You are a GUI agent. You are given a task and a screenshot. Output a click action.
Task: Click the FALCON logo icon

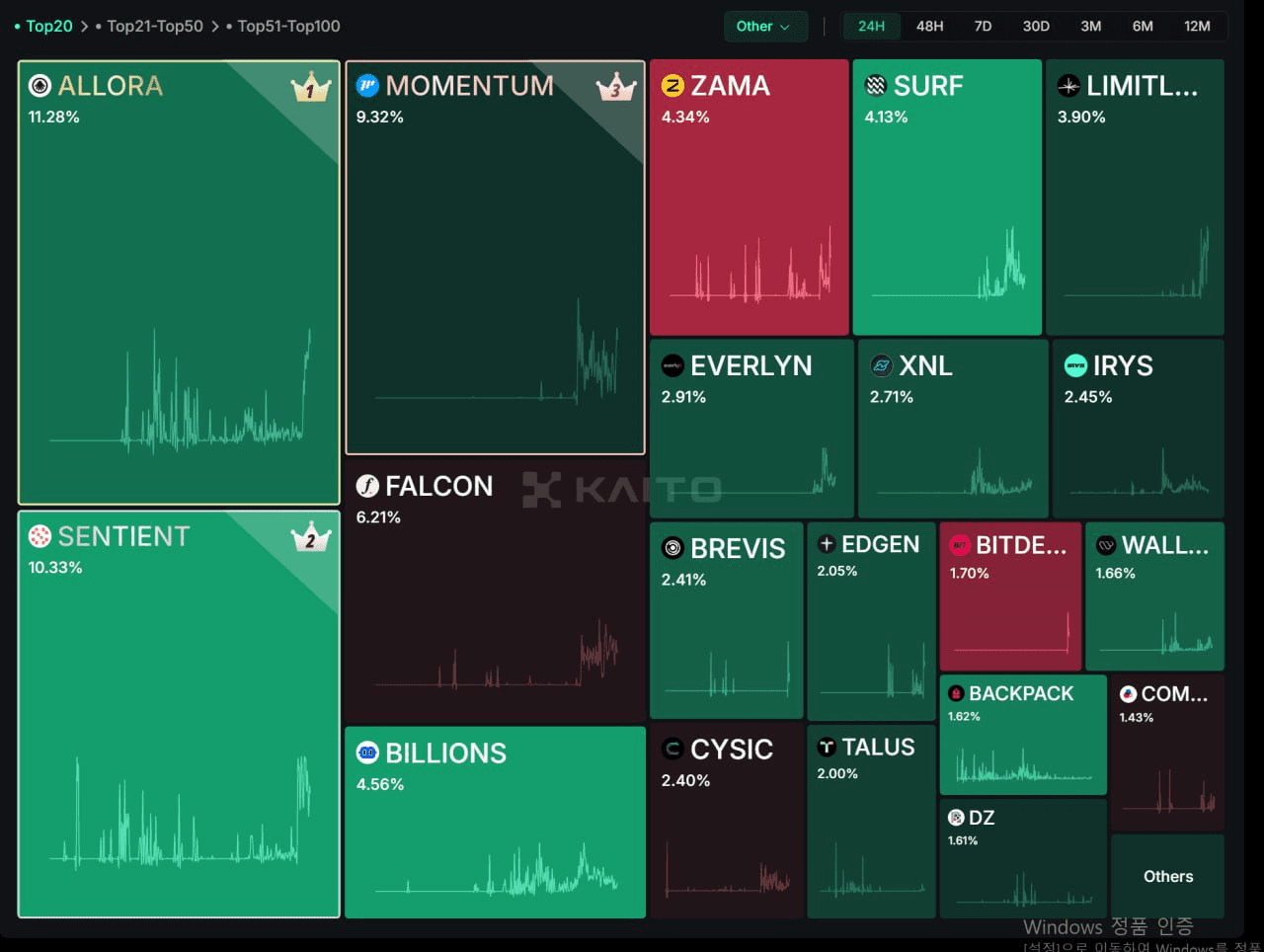tap(367, 486)
